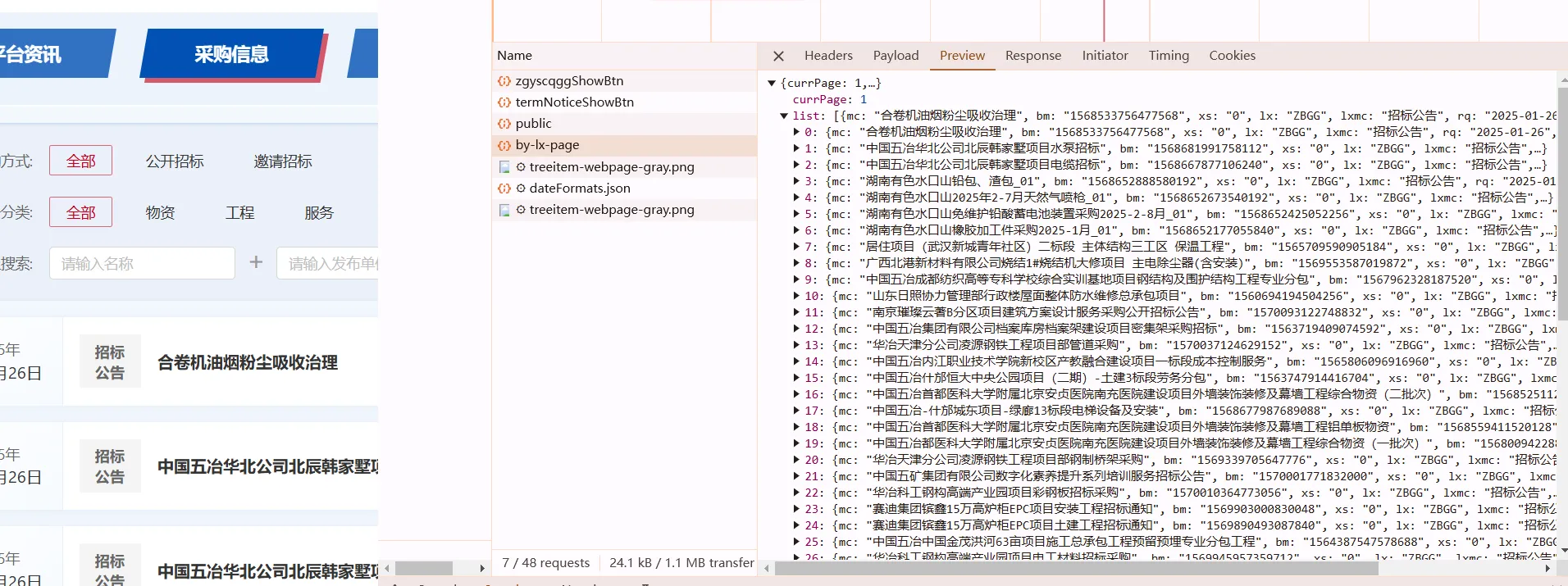Filter category by 工程

pyautogui.click(x=239, y=213)
